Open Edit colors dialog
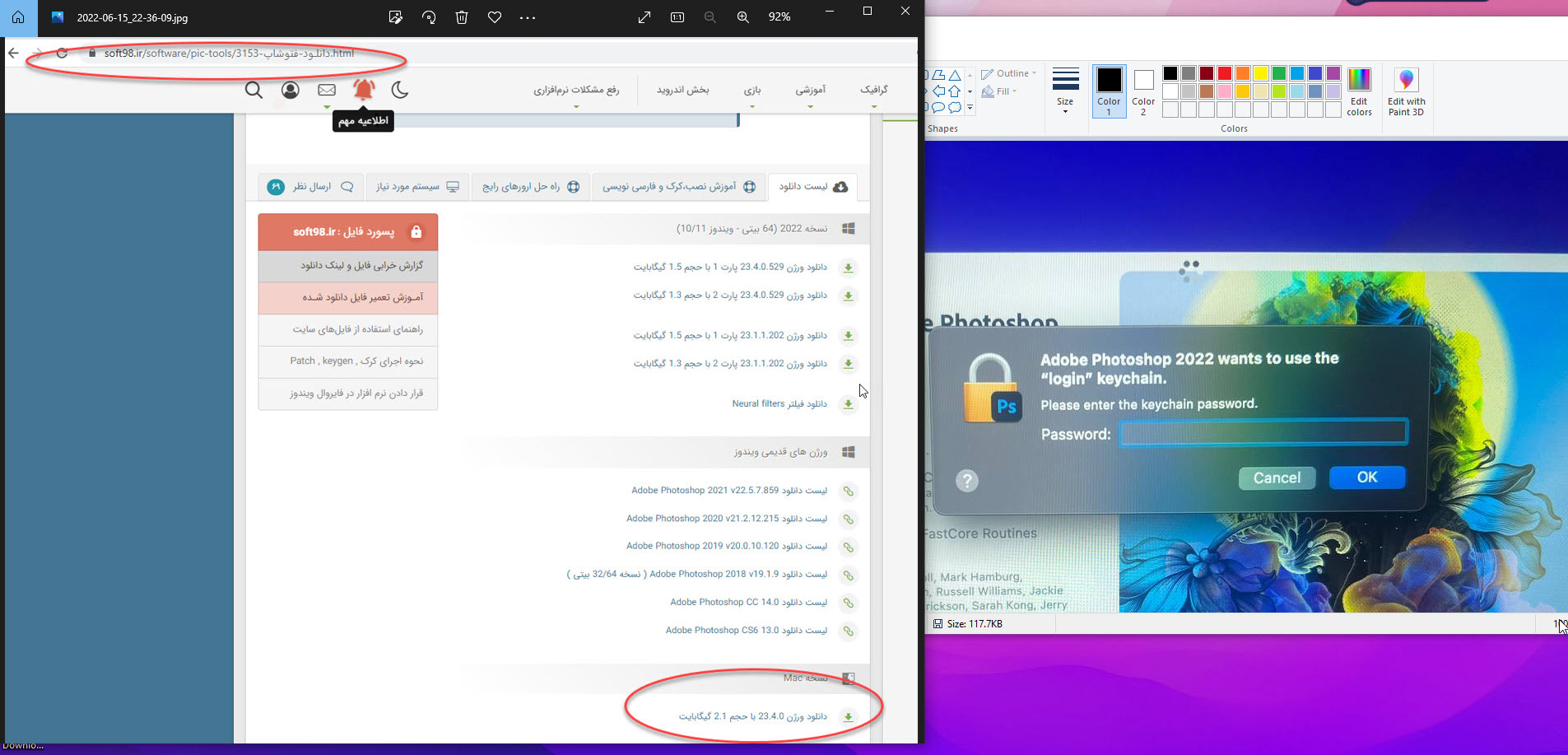 point(1359,91)
